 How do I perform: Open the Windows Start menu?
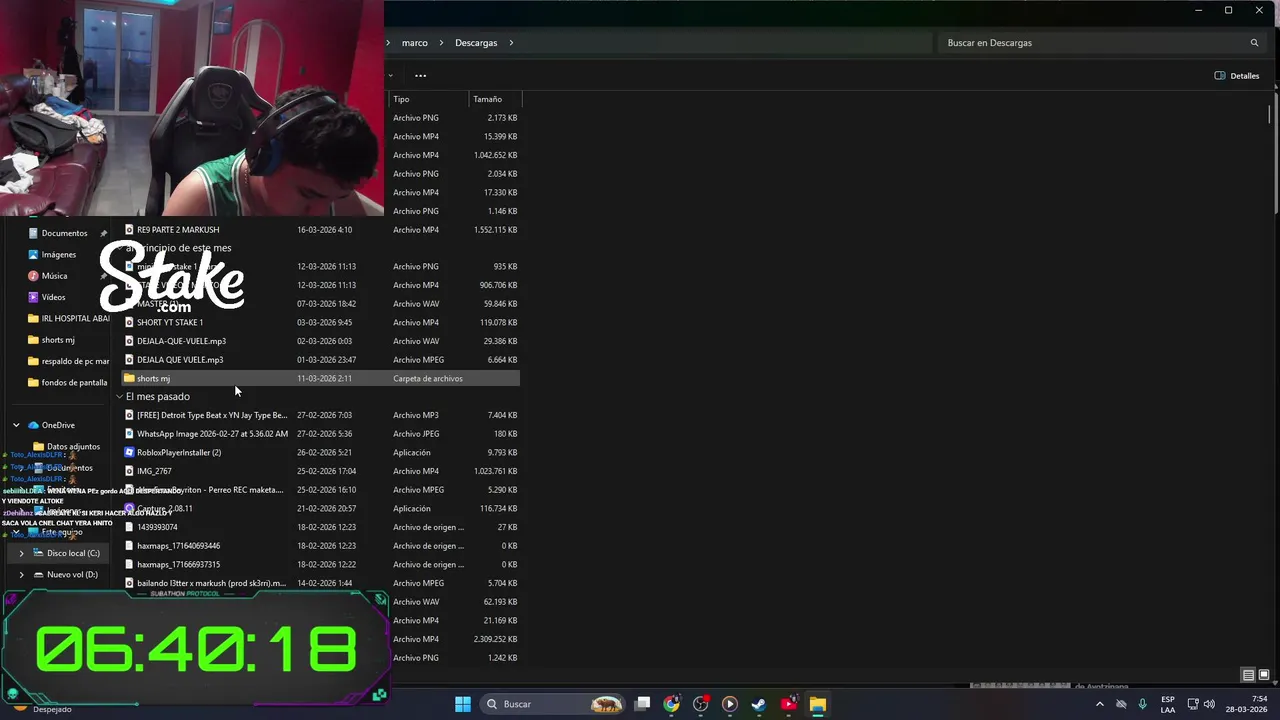[463, 704]
